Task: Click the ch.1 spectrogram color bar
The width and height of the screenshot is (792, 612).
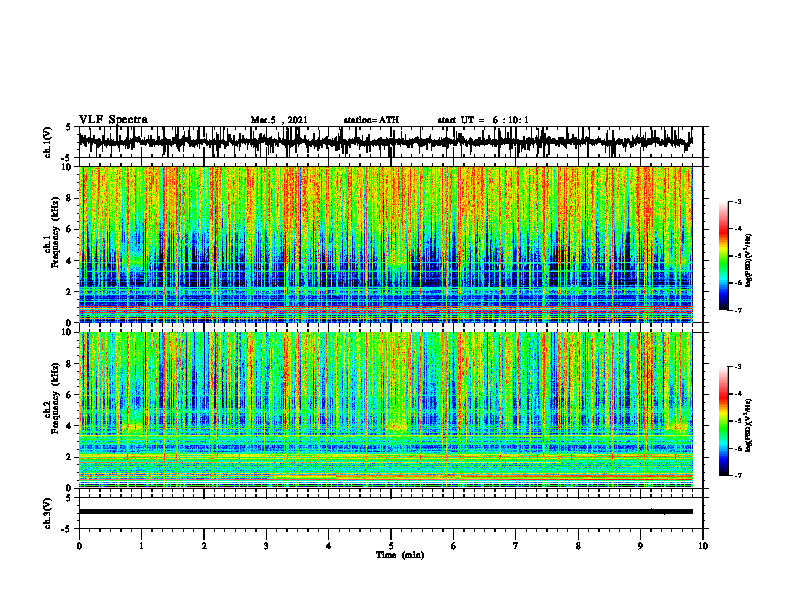Action: 723,256
